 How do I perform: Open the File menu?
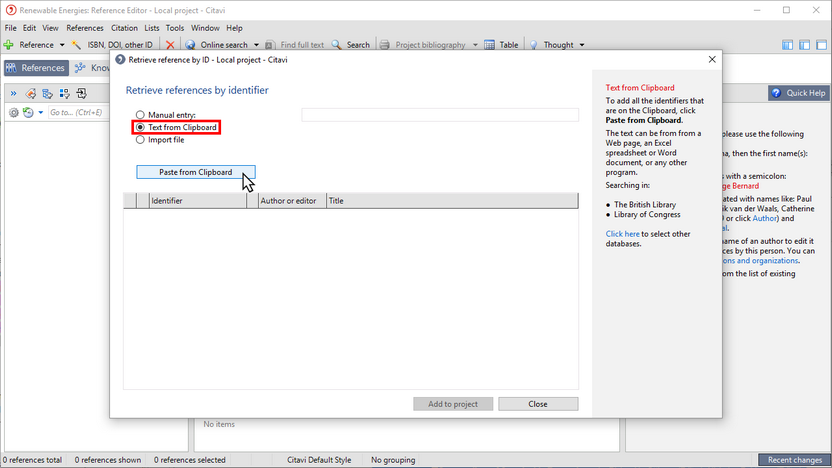click(x=11, y=28)
